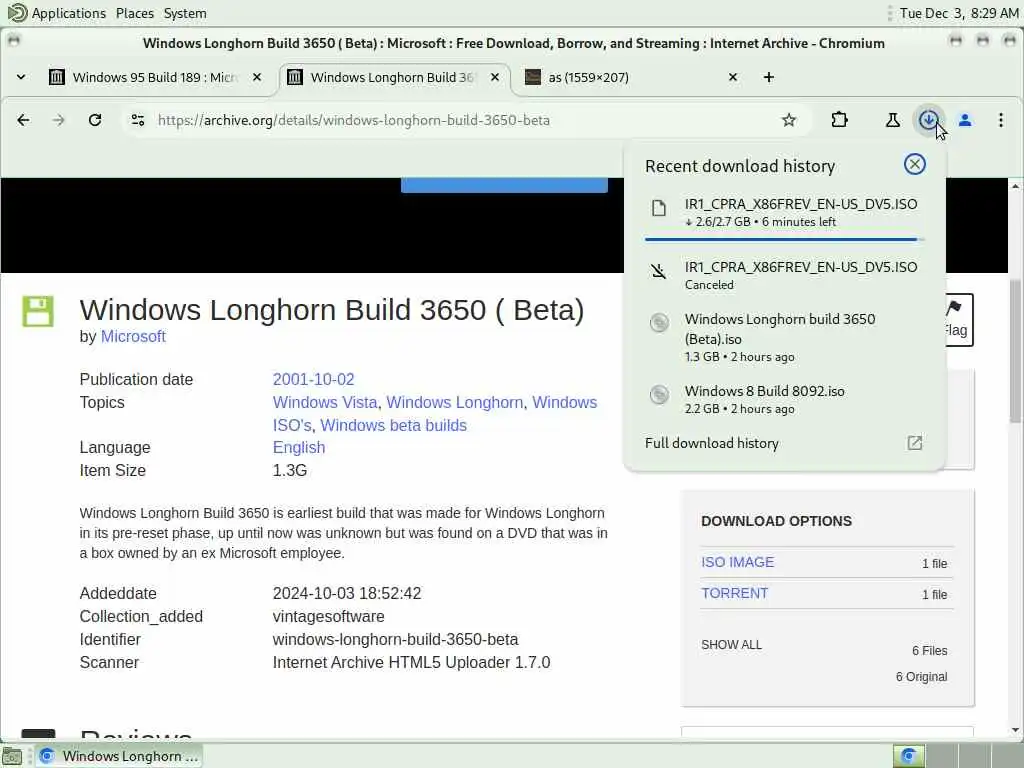Switch to the Windows 95 Build 189 tab
This screenshot has width=1024, height=768.
[154, 77]
